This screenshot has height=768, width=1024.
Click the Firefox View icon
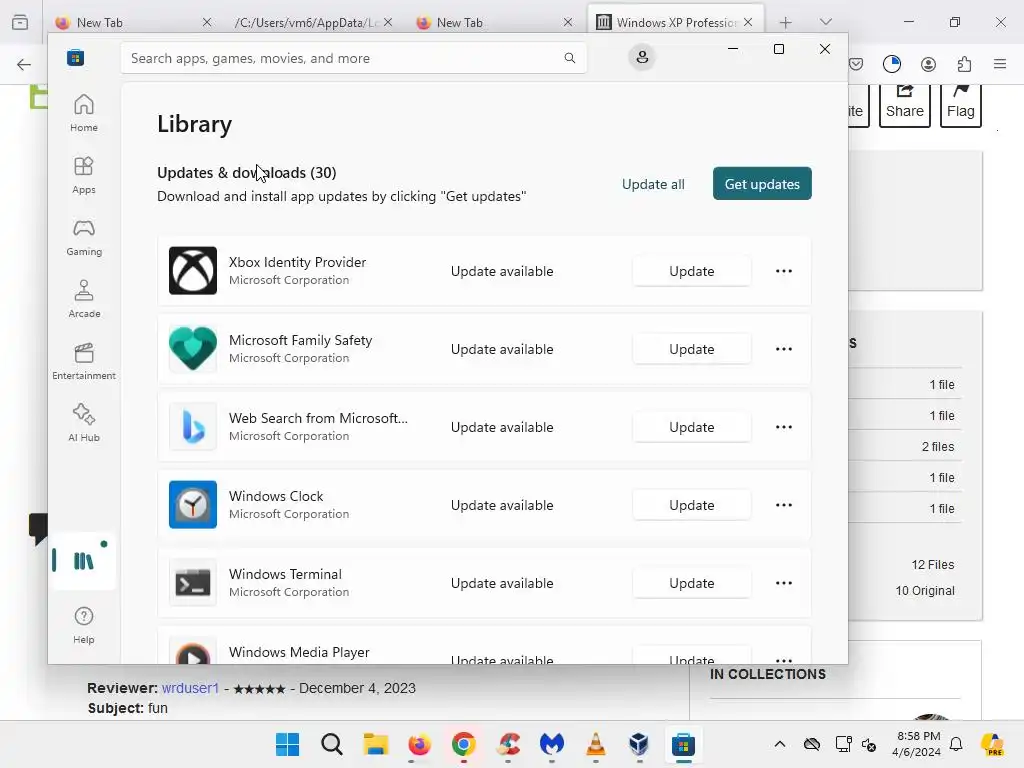pos(20,22)
